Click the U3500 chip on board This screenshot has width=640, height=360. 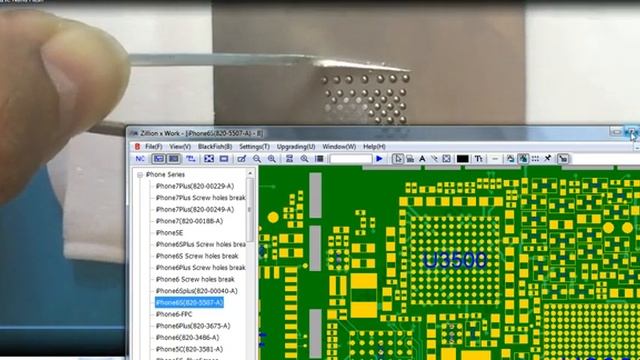point(455,260)
